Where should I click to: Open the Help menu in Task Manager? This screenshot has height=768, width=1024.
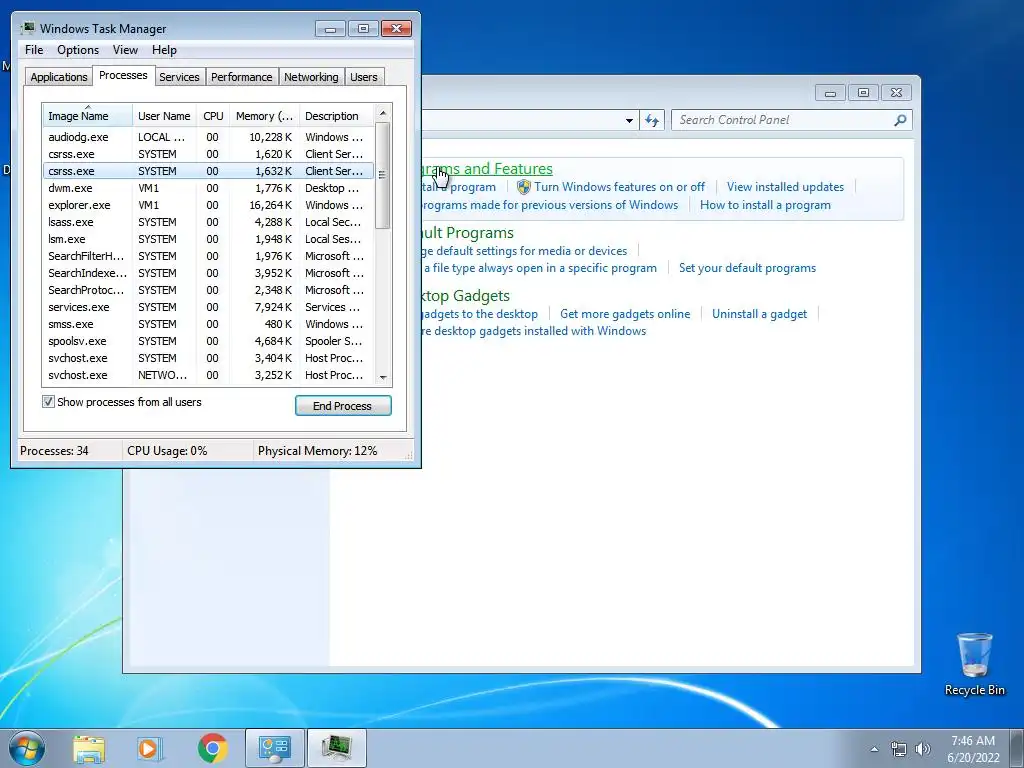(x=164, y=50)
